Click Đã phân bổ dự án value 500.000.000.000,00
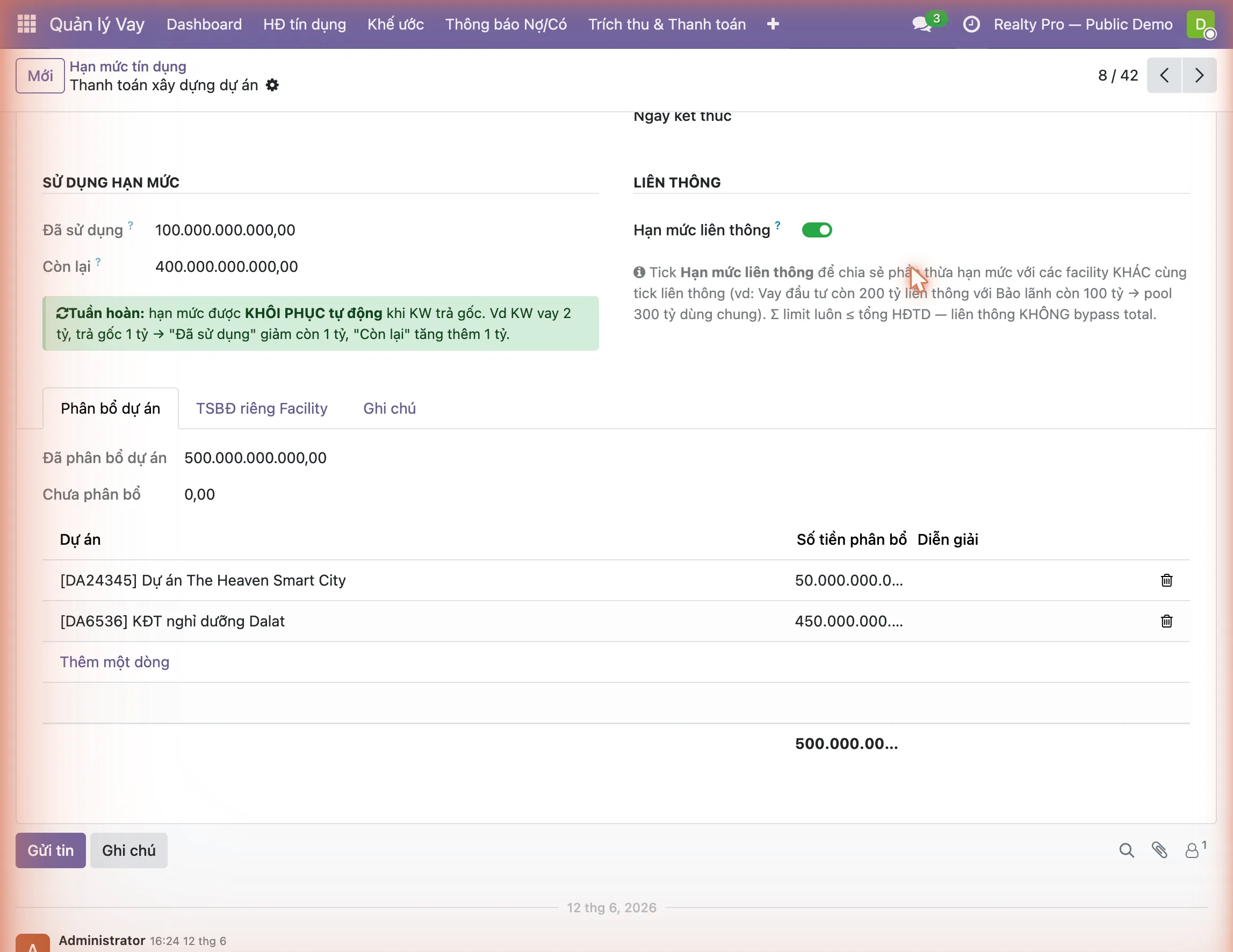Screen dimensions: 1233x952 tap(255, 458)
